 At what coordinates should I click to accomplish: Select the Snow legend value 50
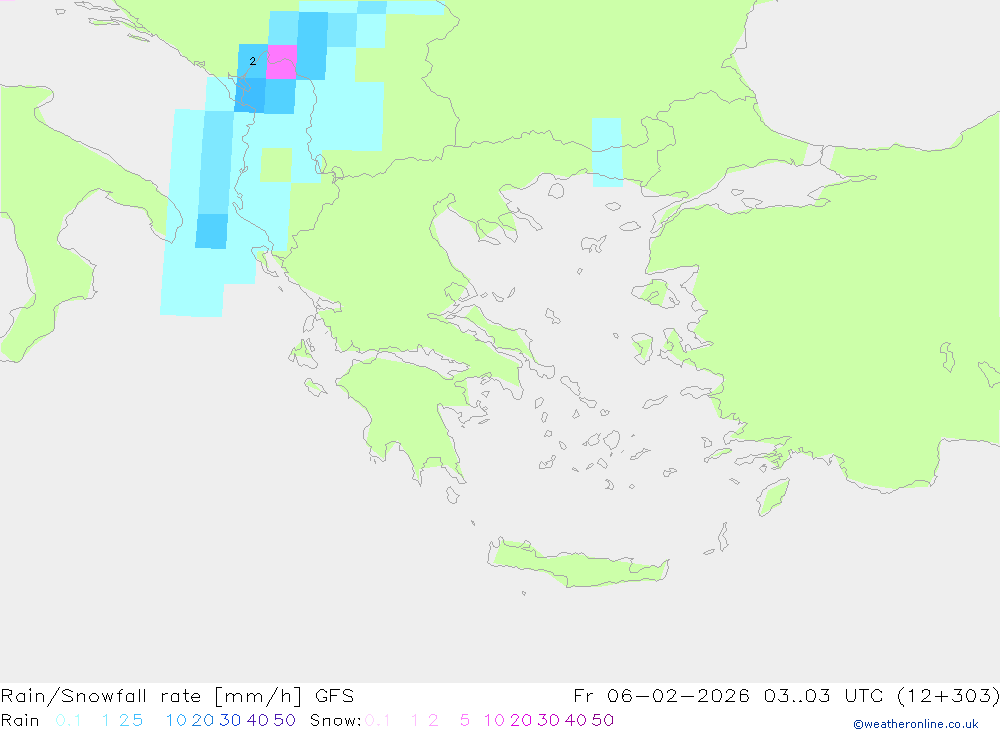(x=603, y=720)
